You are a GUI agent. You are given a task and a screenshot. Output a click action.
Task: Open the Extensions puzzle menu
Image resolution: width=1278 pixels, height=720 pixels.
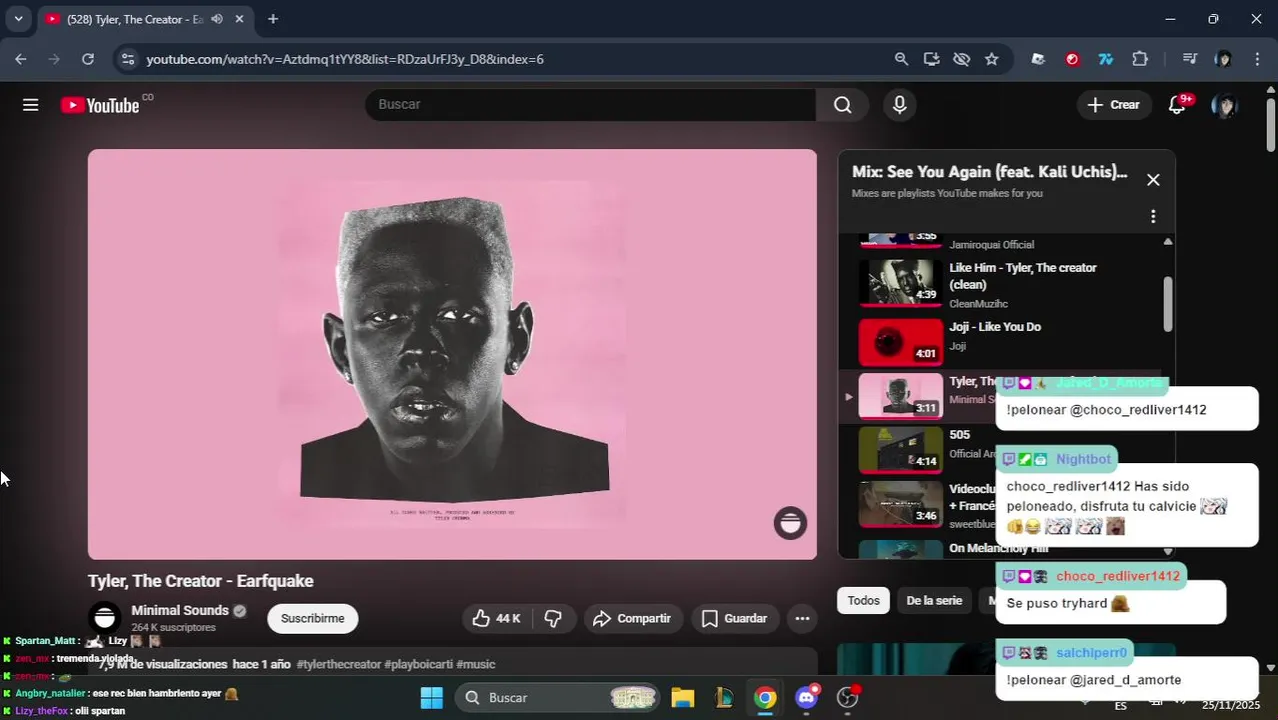(1140, 59)
